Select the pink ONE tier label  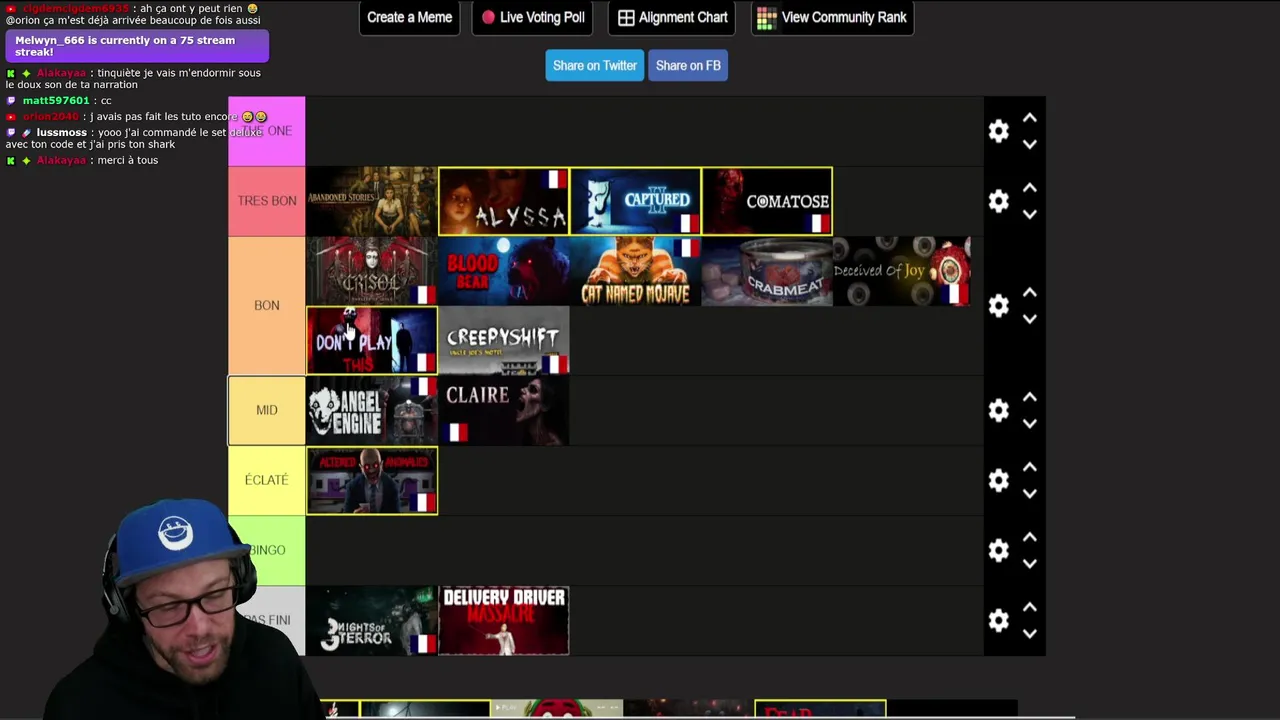click(x=267, y=131)
